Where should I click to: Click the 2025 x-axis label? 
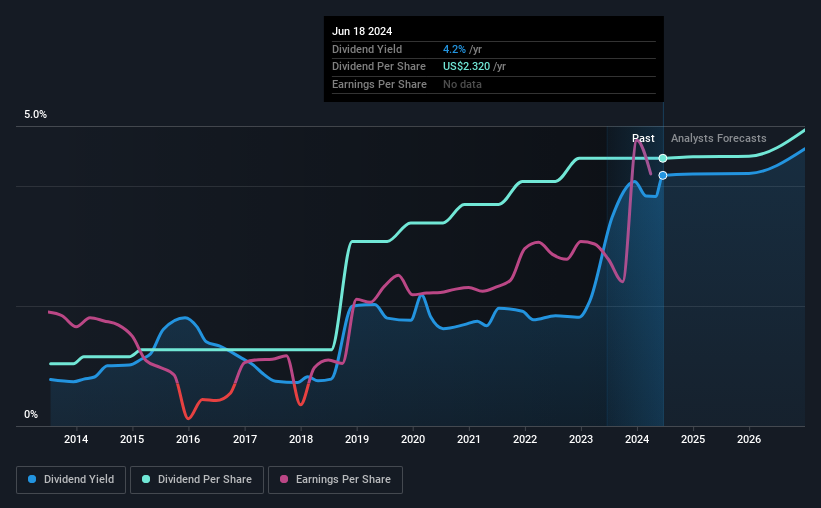point(693,439)
